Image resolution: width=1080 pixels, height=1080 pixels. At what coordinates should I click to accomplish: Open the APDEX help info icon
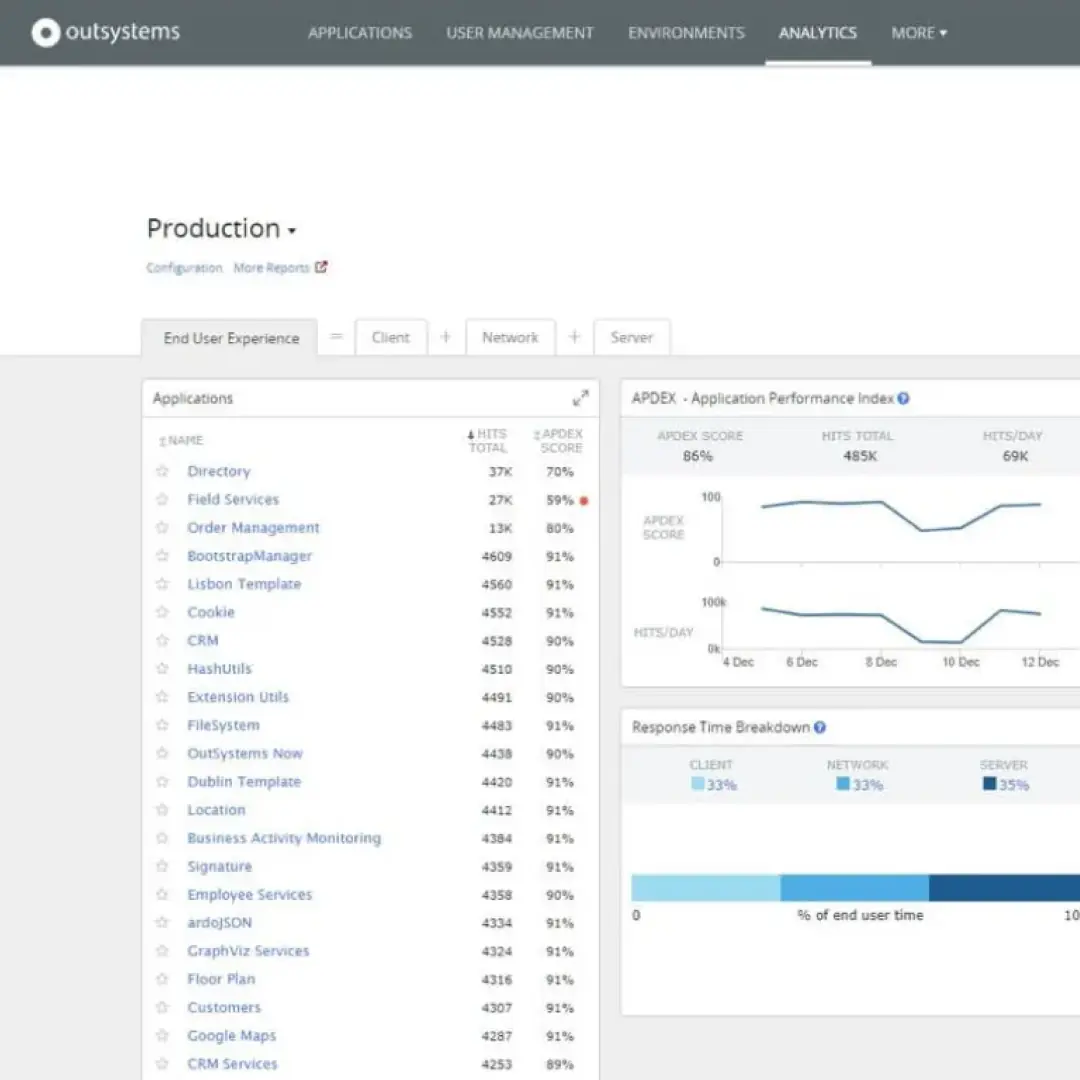point(903,398)
